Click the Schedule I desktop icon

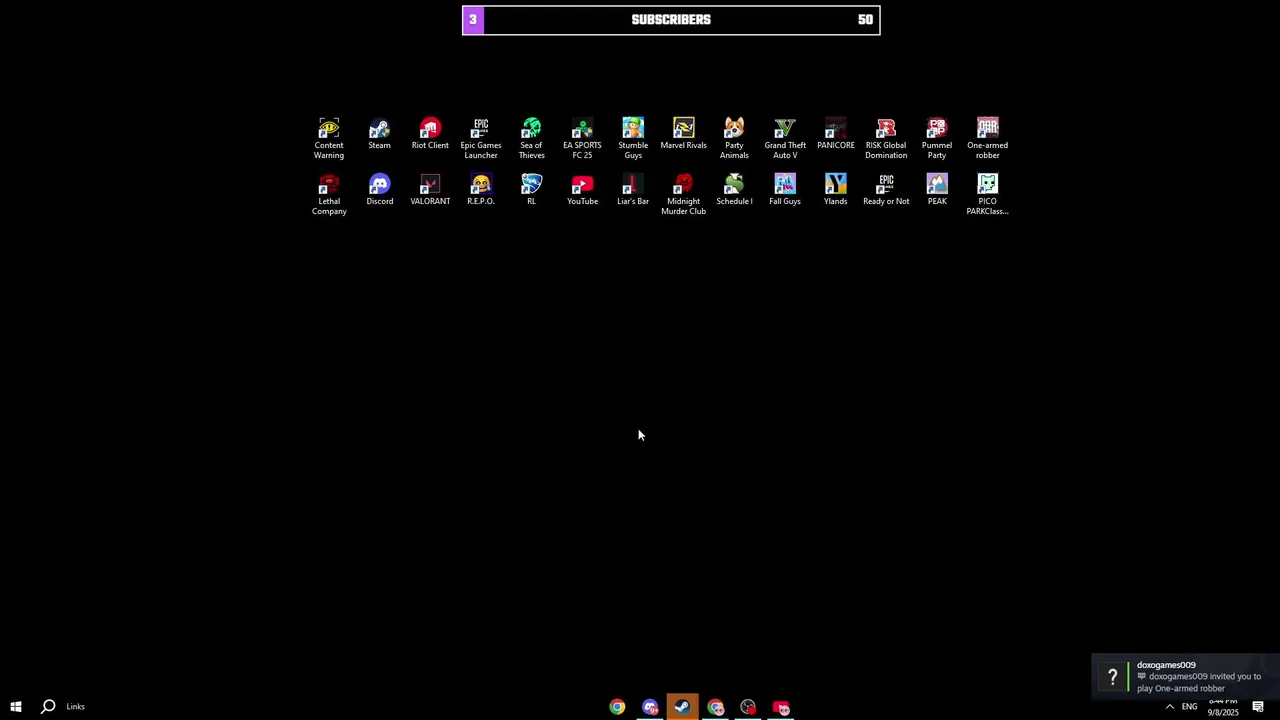(734, 189)
